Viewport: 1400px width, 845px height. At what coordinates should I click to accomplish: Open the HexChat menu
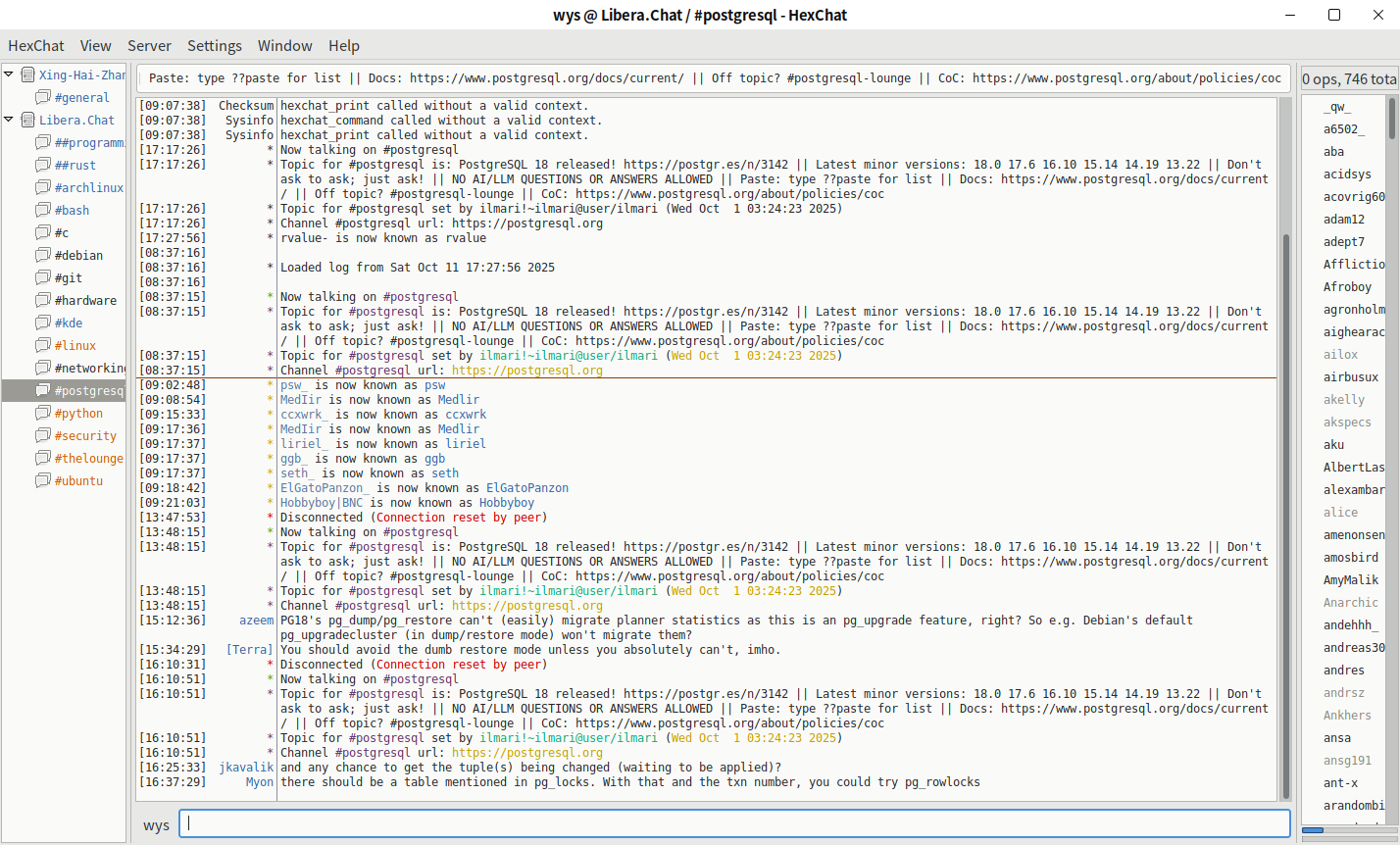point(36,46)
